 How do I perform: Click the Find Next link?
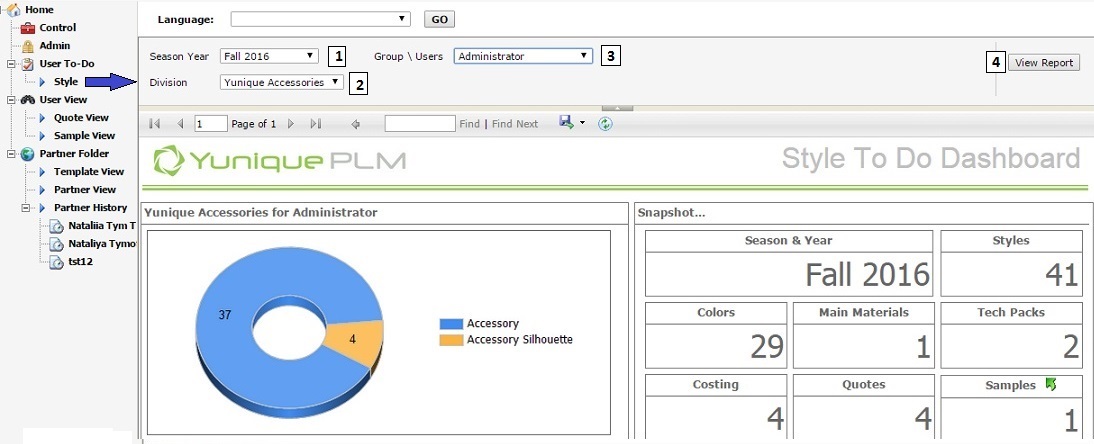click(515, 124)
